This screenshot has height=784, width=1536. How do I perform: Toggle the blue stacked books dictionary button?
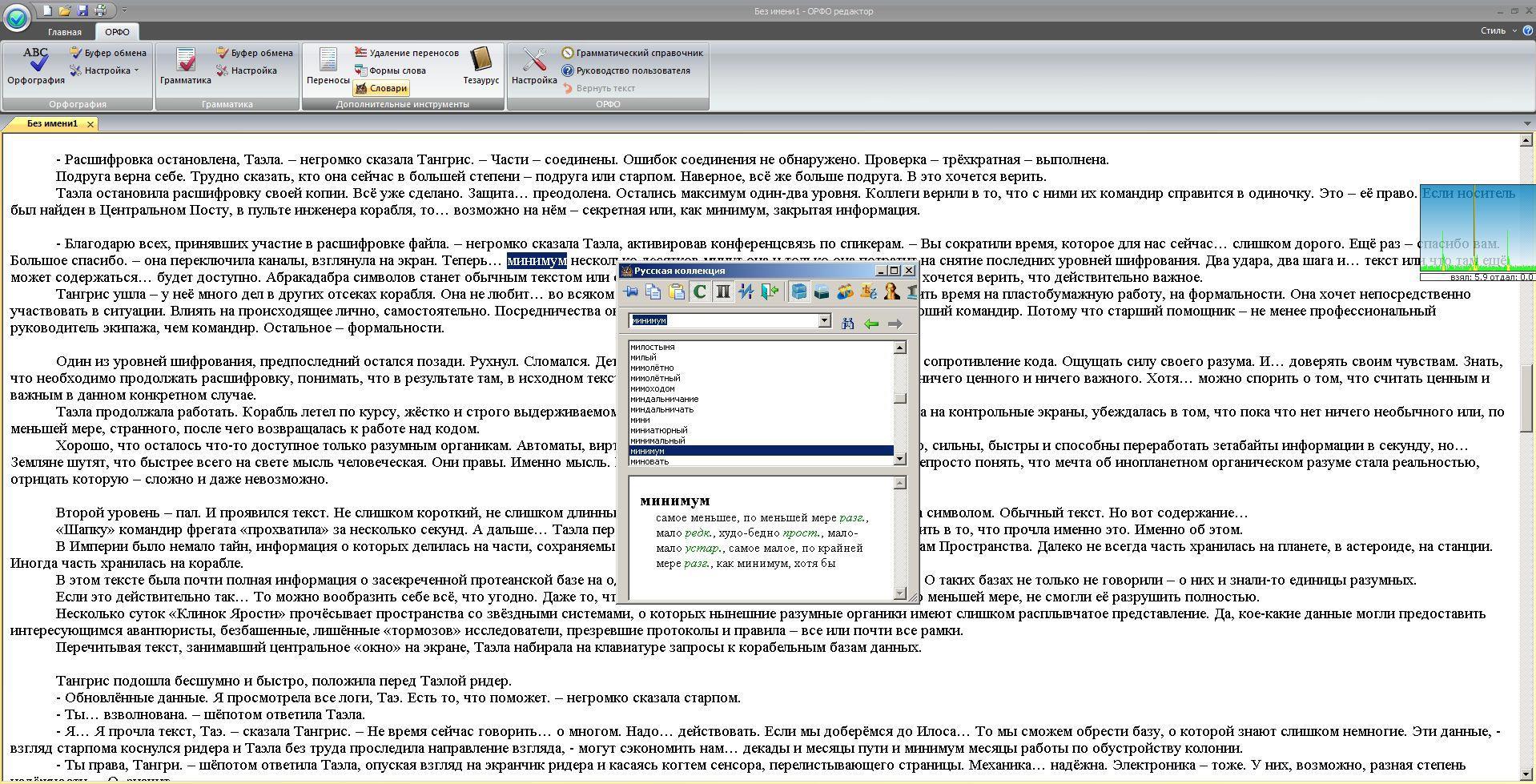click(798, 292)
